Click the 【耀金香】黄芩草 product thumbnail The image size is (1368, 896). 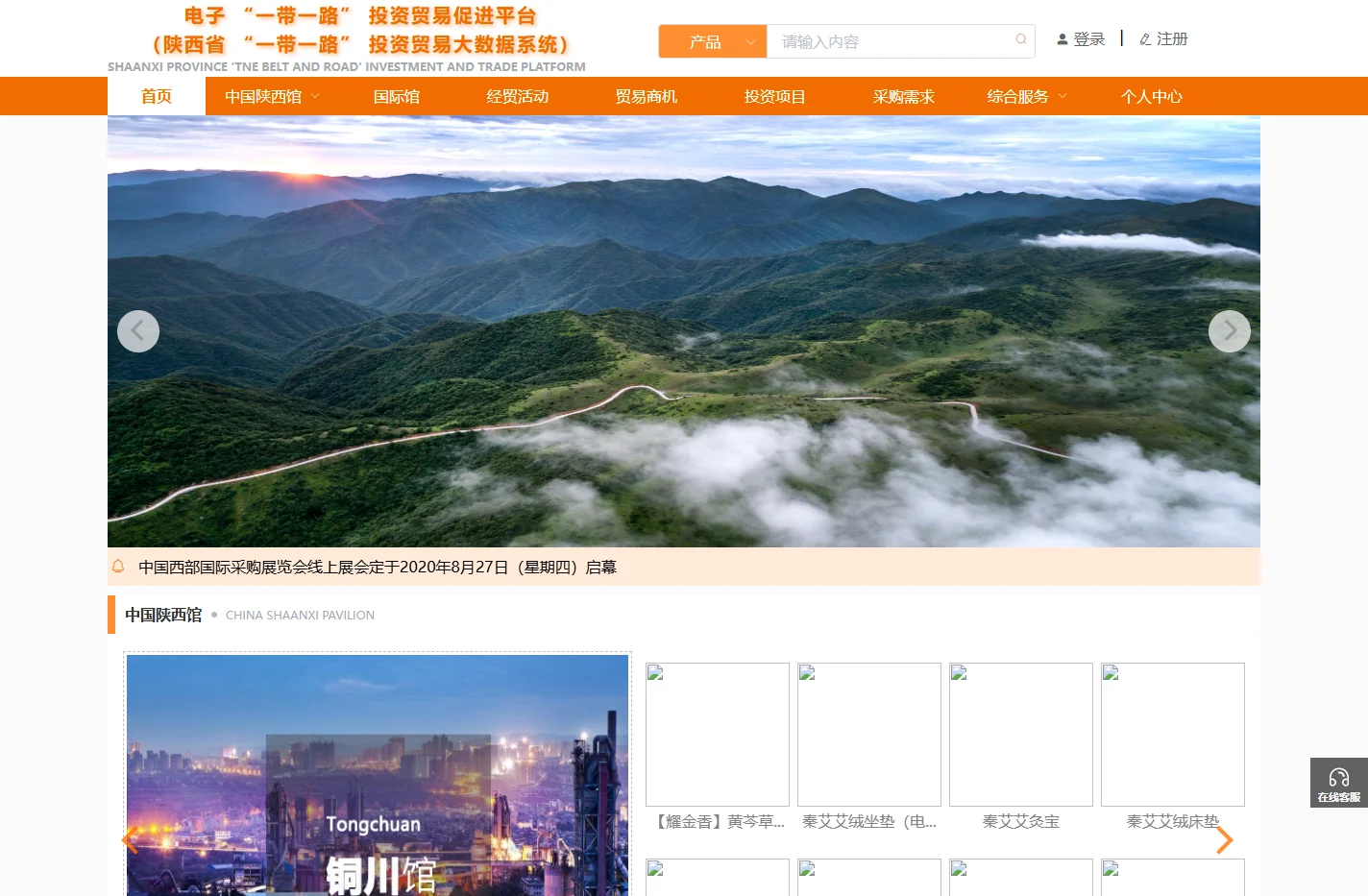tap(718, 735)
